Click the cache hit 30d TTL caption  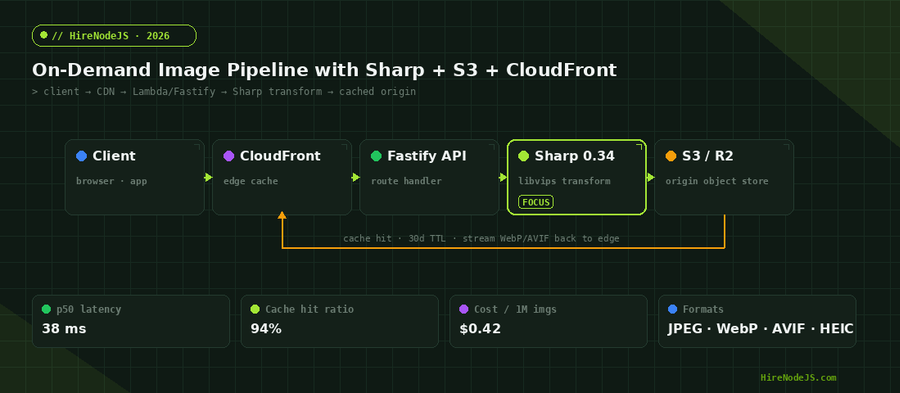(481, 239)
